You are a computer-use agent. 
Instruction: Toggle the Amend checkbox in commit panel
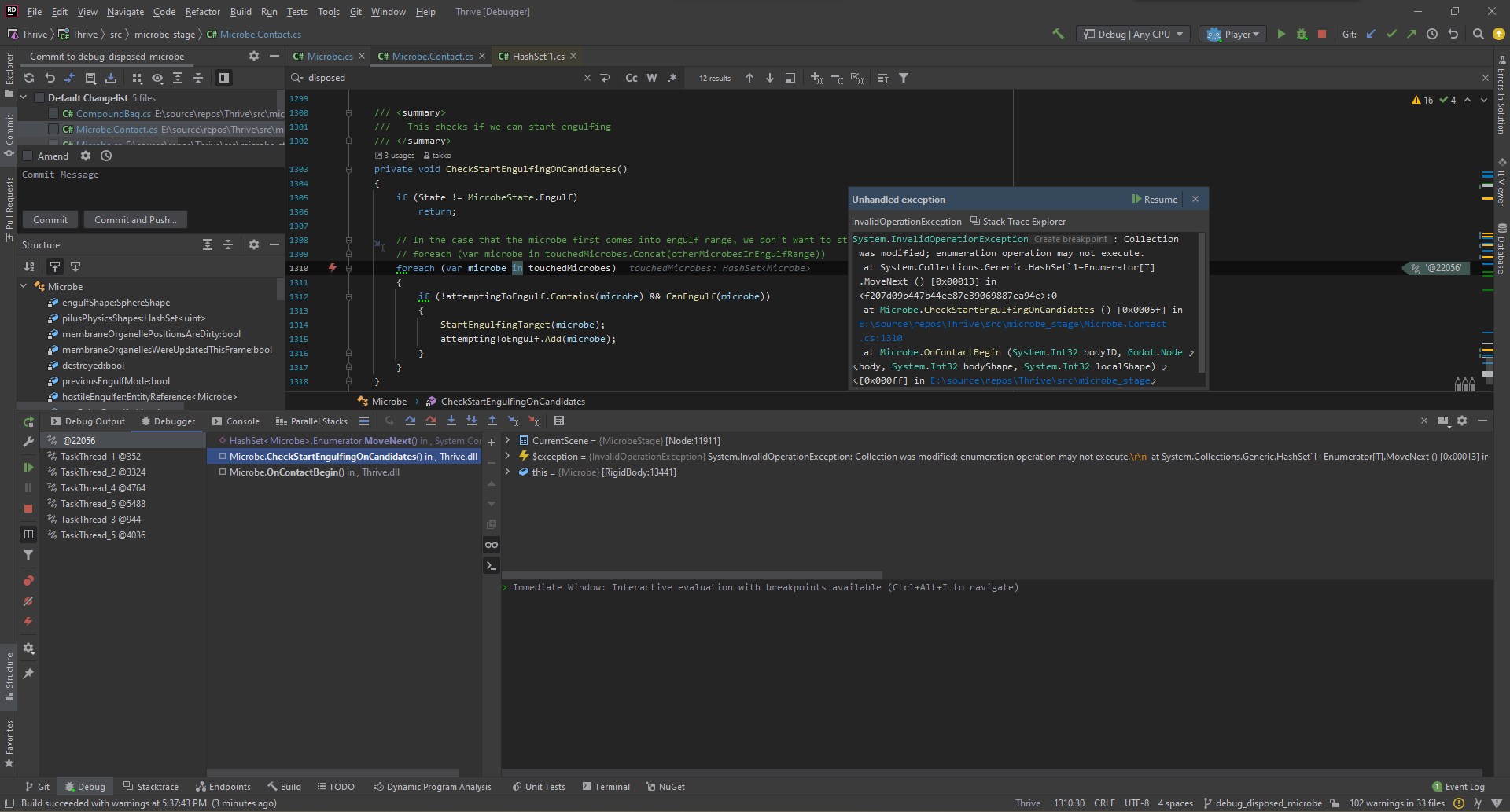(x=29, y=156)
